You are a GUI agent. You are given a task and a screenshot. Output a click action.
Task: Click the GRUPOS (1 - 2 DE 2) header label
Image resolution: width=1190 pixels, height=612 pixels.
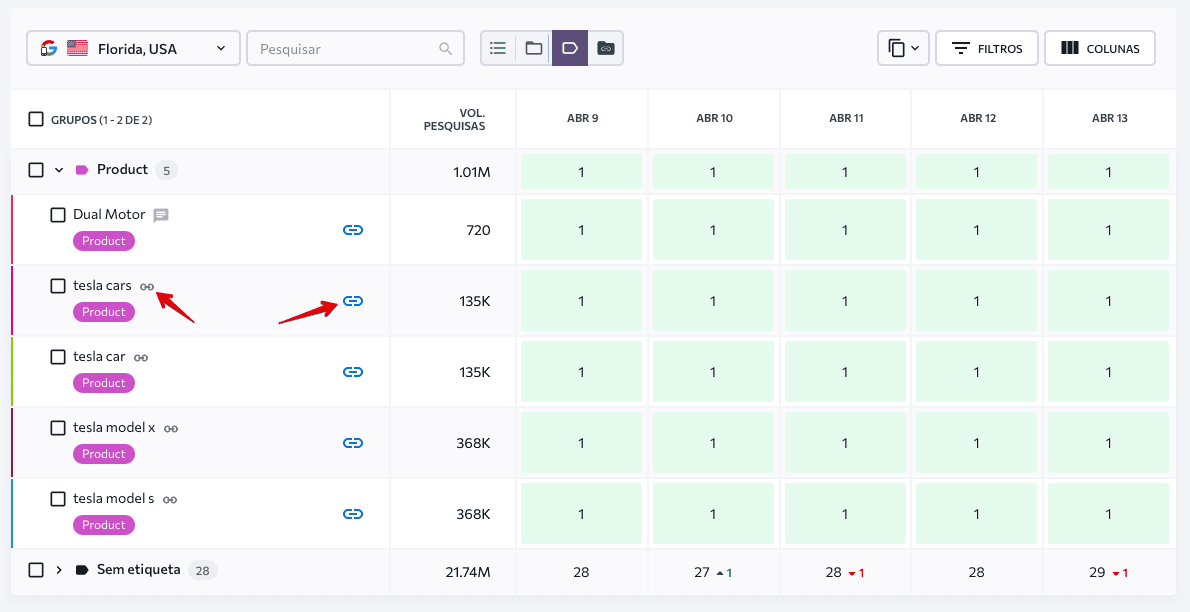tap(102, 120)
